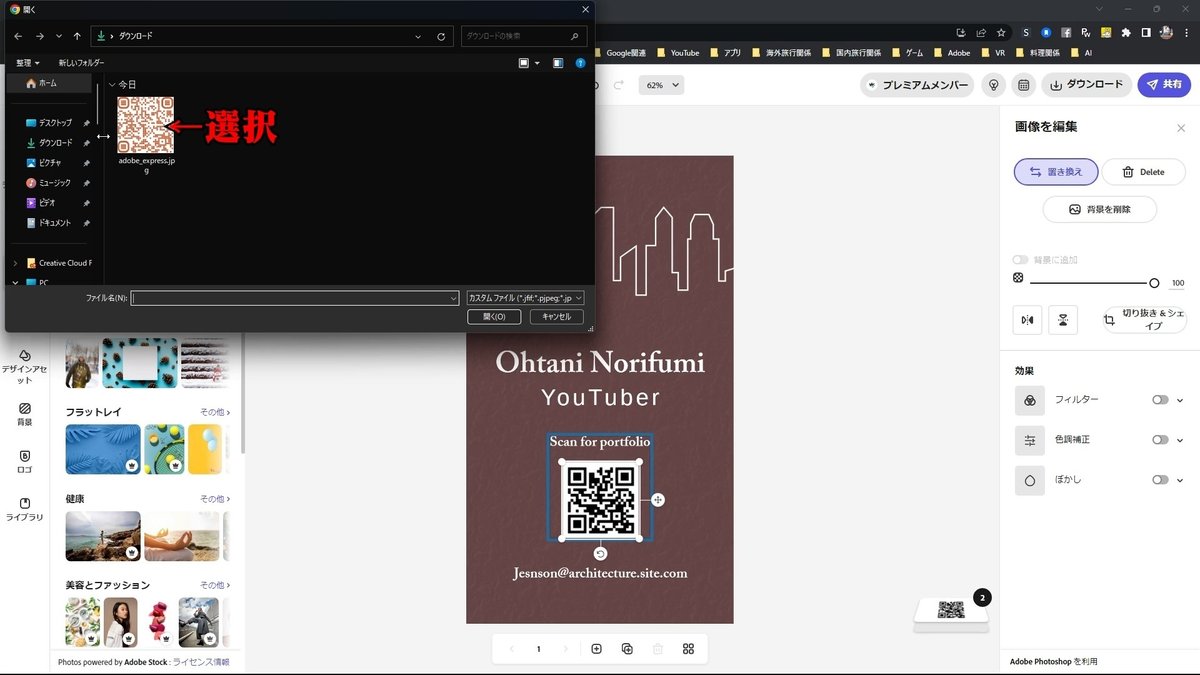The image size is (1200, 675).
Task: Click the Chrome side panel icon
Action: tap(1146, 32)
